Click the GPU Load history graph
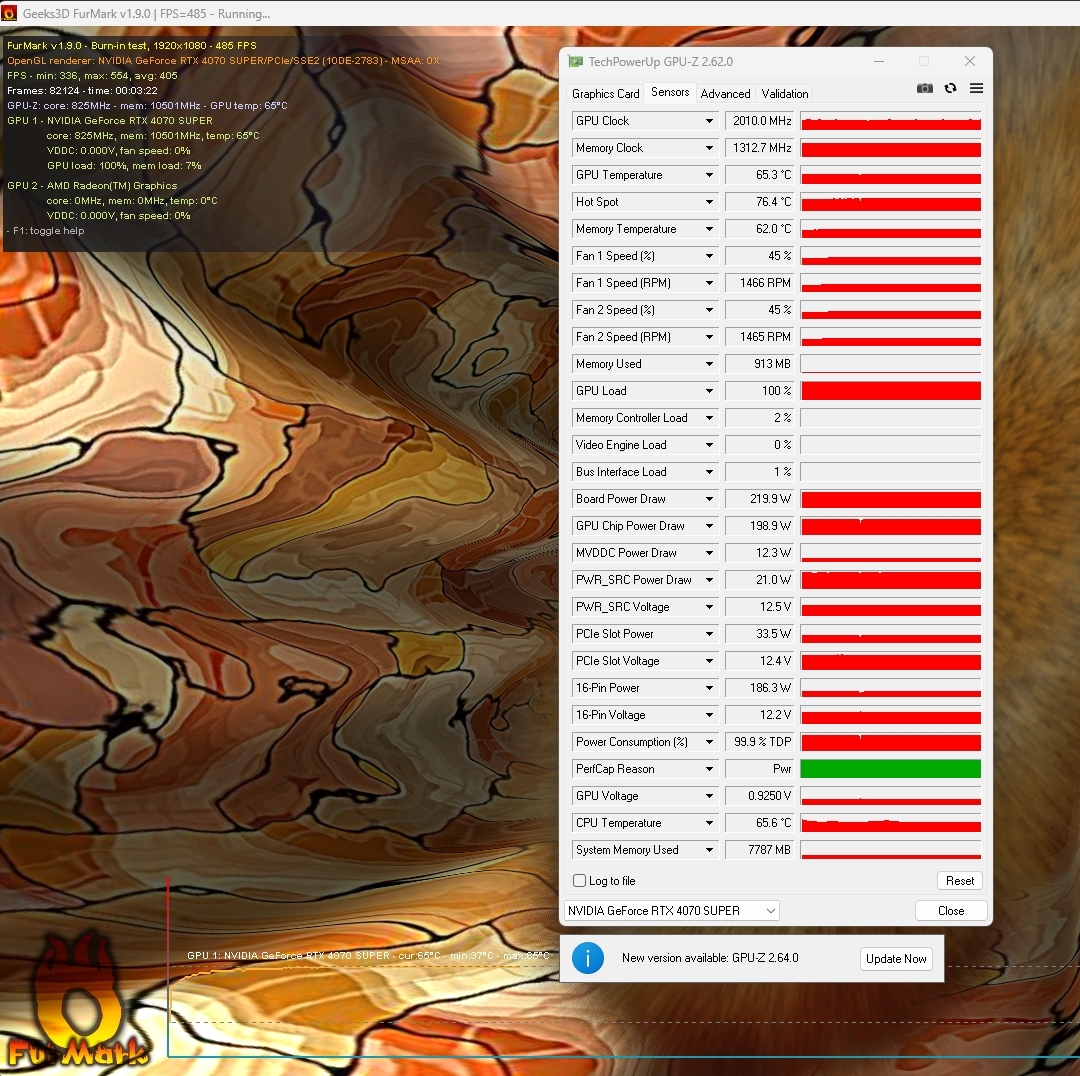This screenshot has height=1076, width=1080. point(891,391)
